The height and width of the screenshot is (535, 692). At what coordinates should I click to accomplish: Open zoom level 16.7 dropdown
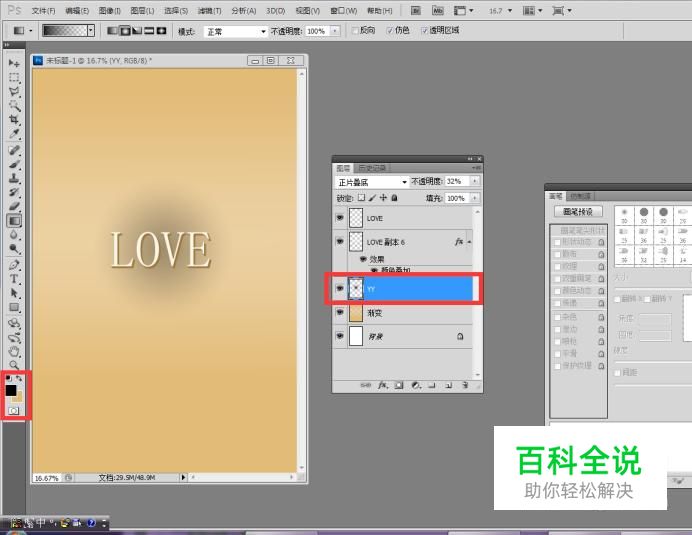coord(510,10)
